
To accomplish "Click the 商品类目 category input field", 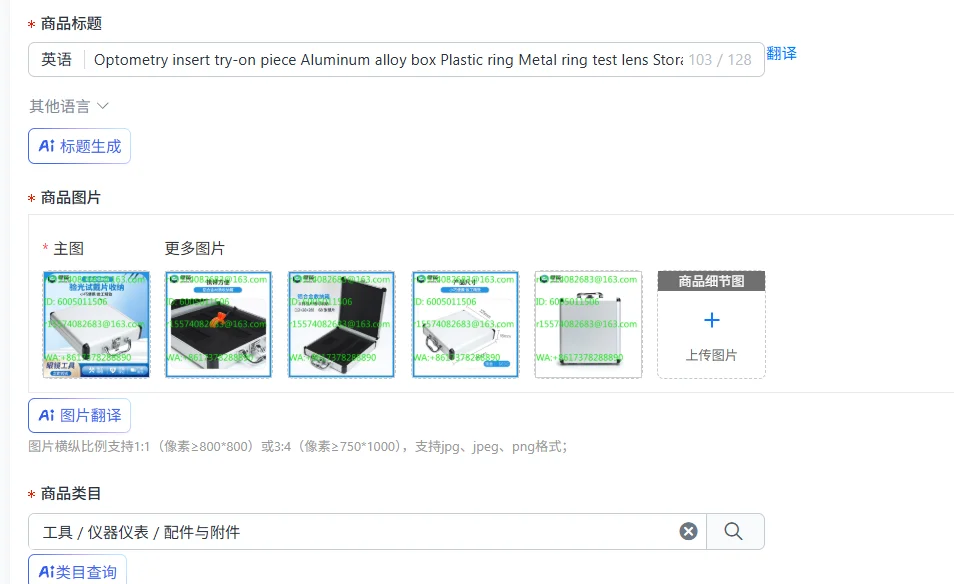I will [x=353, y=532].
